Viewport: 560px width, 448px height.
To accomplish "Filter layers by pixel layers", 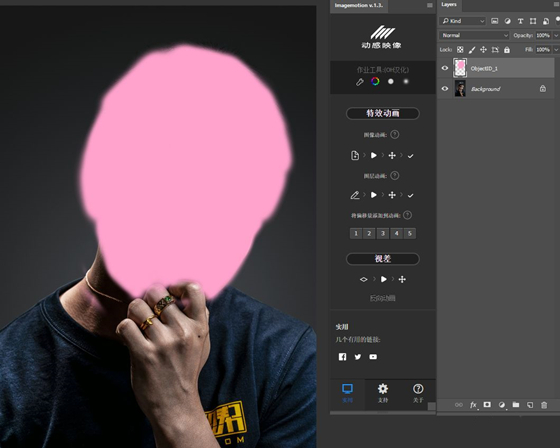I will click(x=494, y=21).
